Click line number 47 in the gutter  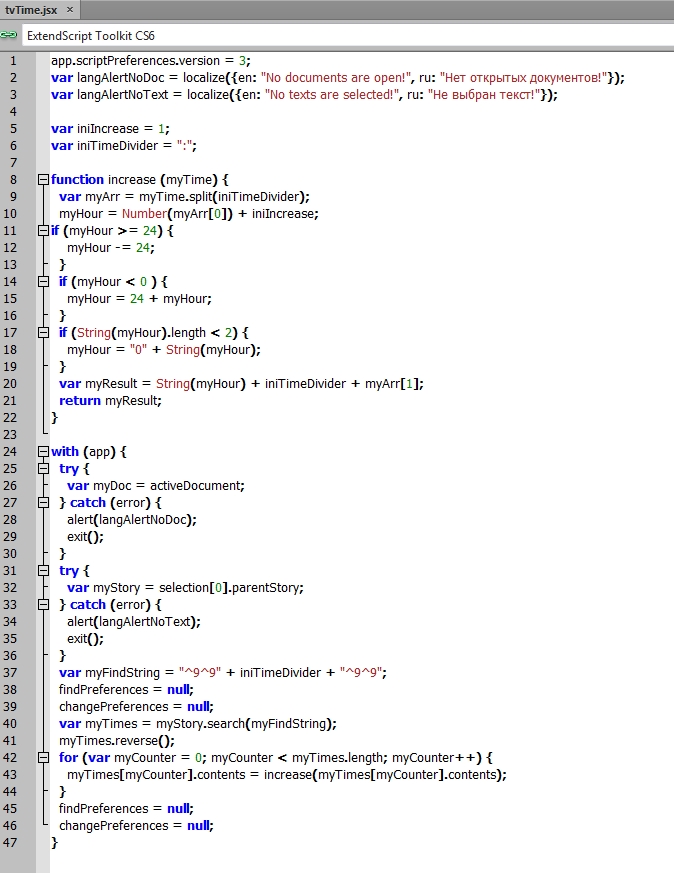coord(10,843)
